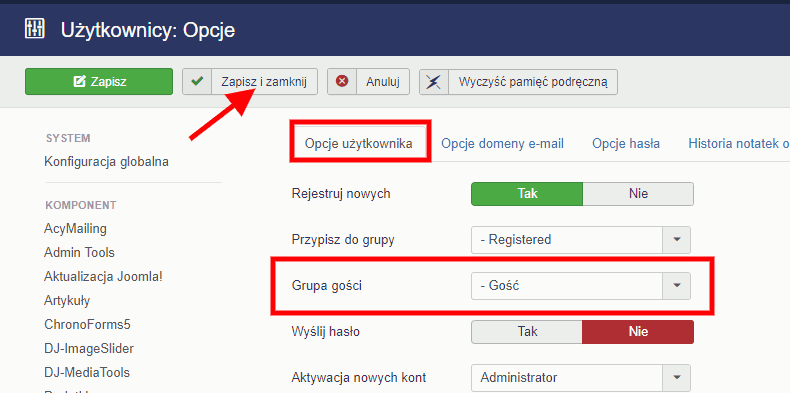Click the Przypisz do grupy field label
The width and height of the screenshot is (790, 393).
click(343, 240)
